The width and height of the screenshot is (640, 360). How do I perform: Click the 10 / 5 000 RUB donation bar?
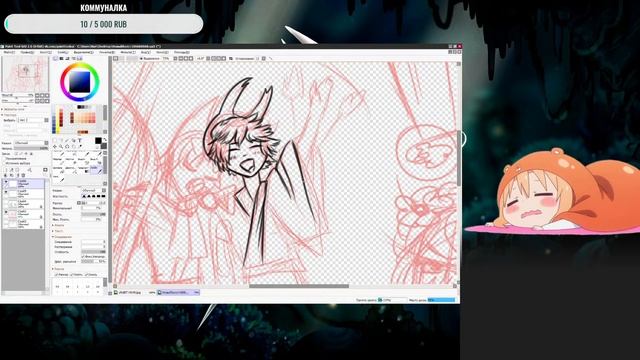click(x=104, y=24)
